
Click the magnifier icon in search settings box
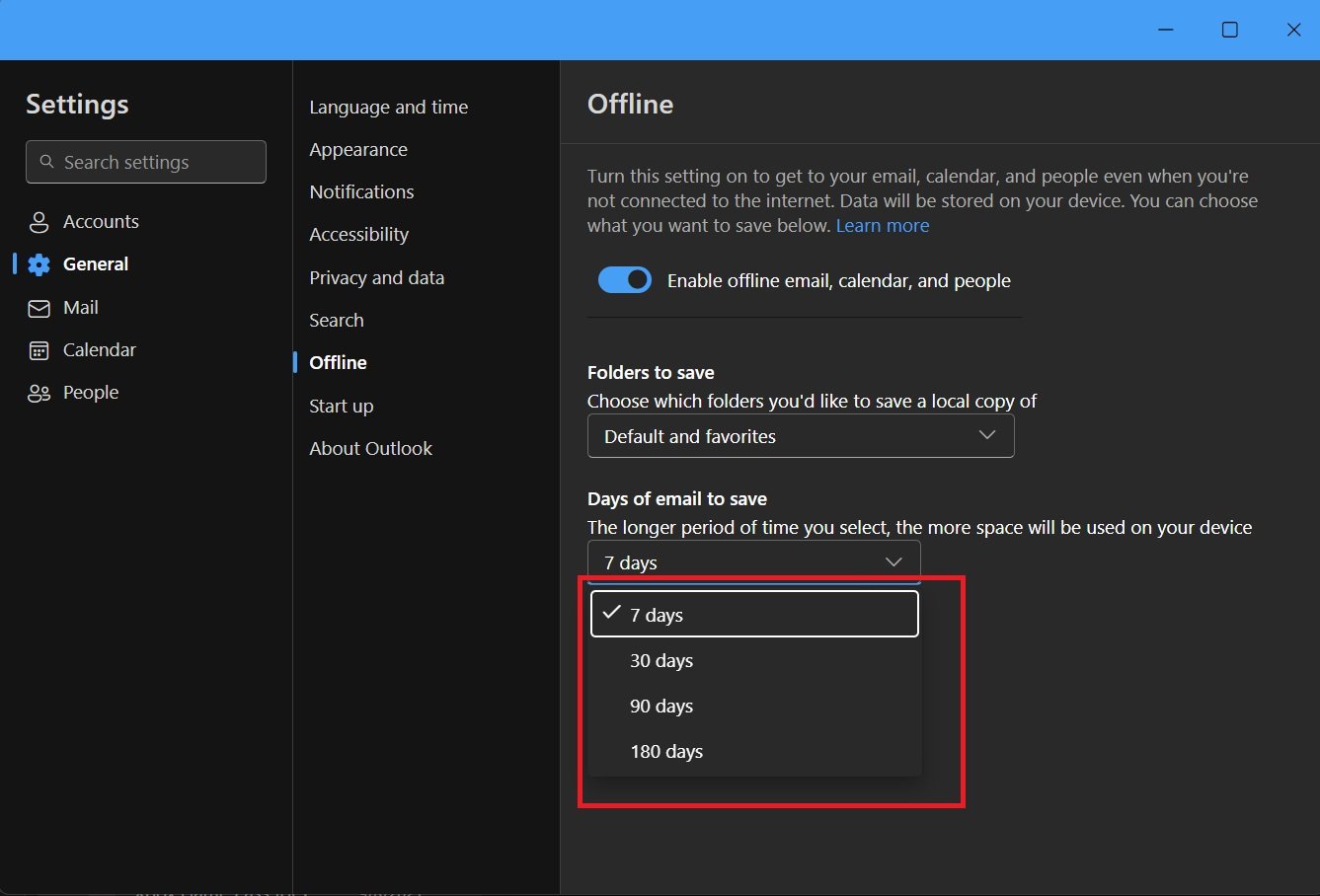coord(46,161)
